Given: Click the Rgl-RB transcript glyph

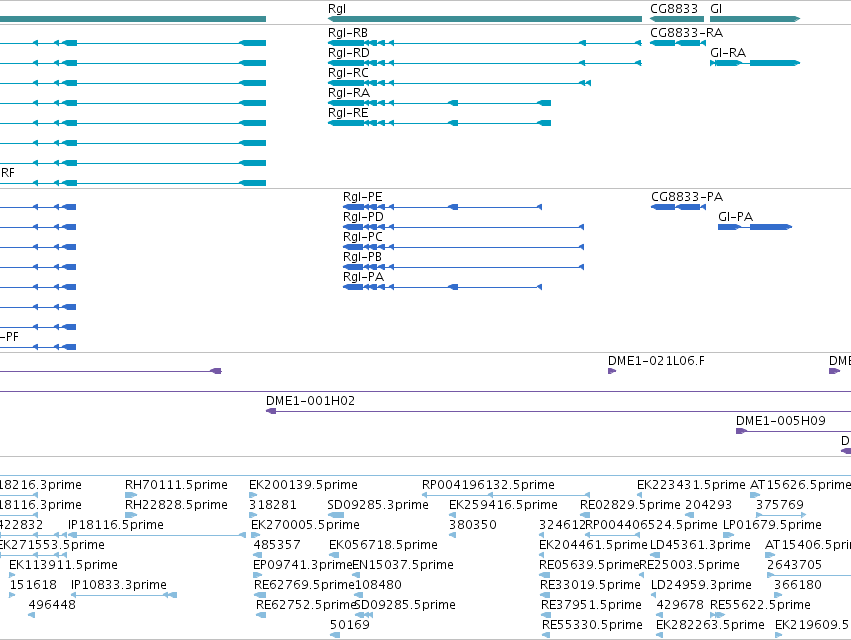Looking at the screenshot, I should tap(485, 43).
